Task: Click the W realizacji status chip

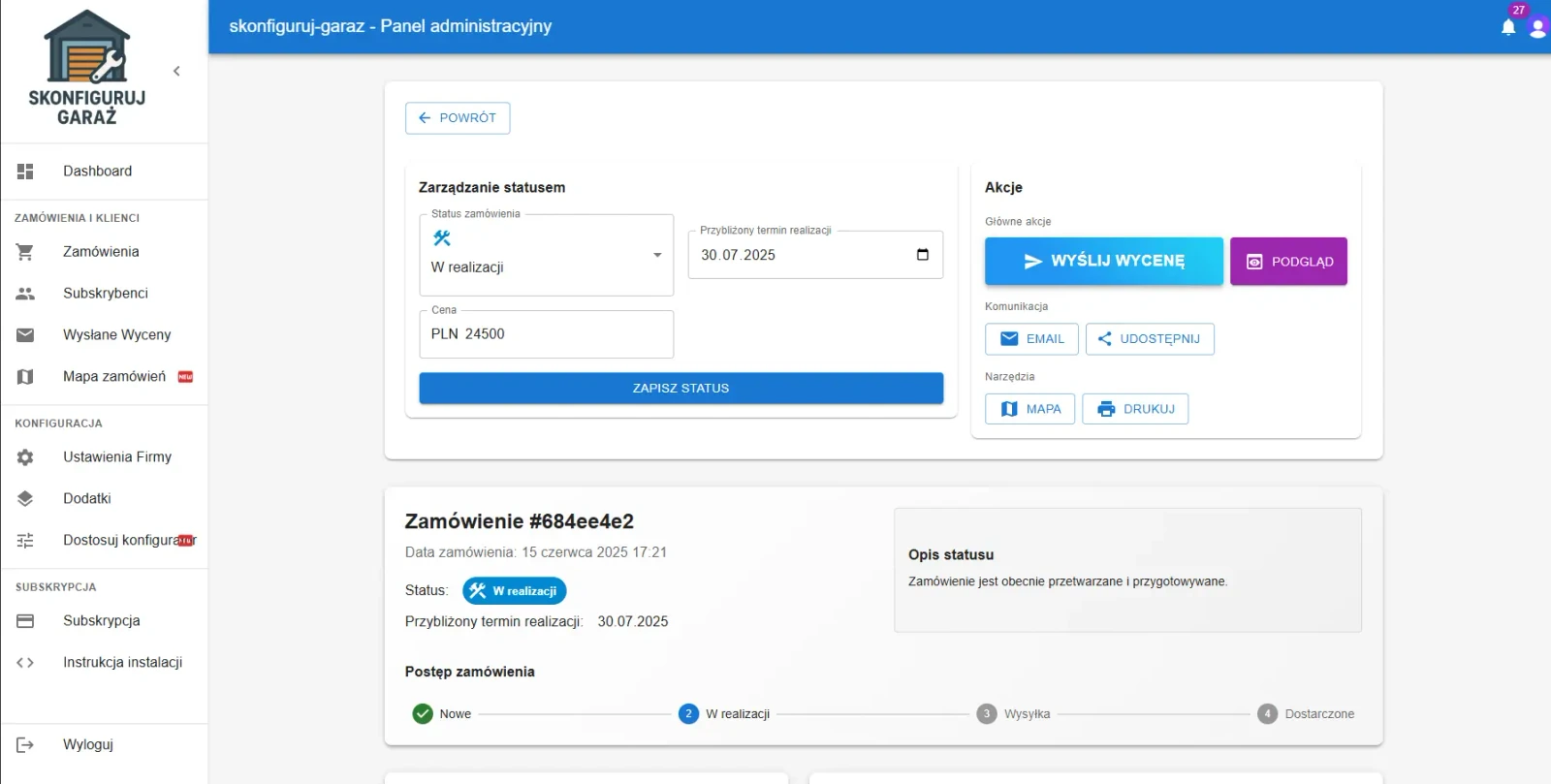Action: coord(515,591)
